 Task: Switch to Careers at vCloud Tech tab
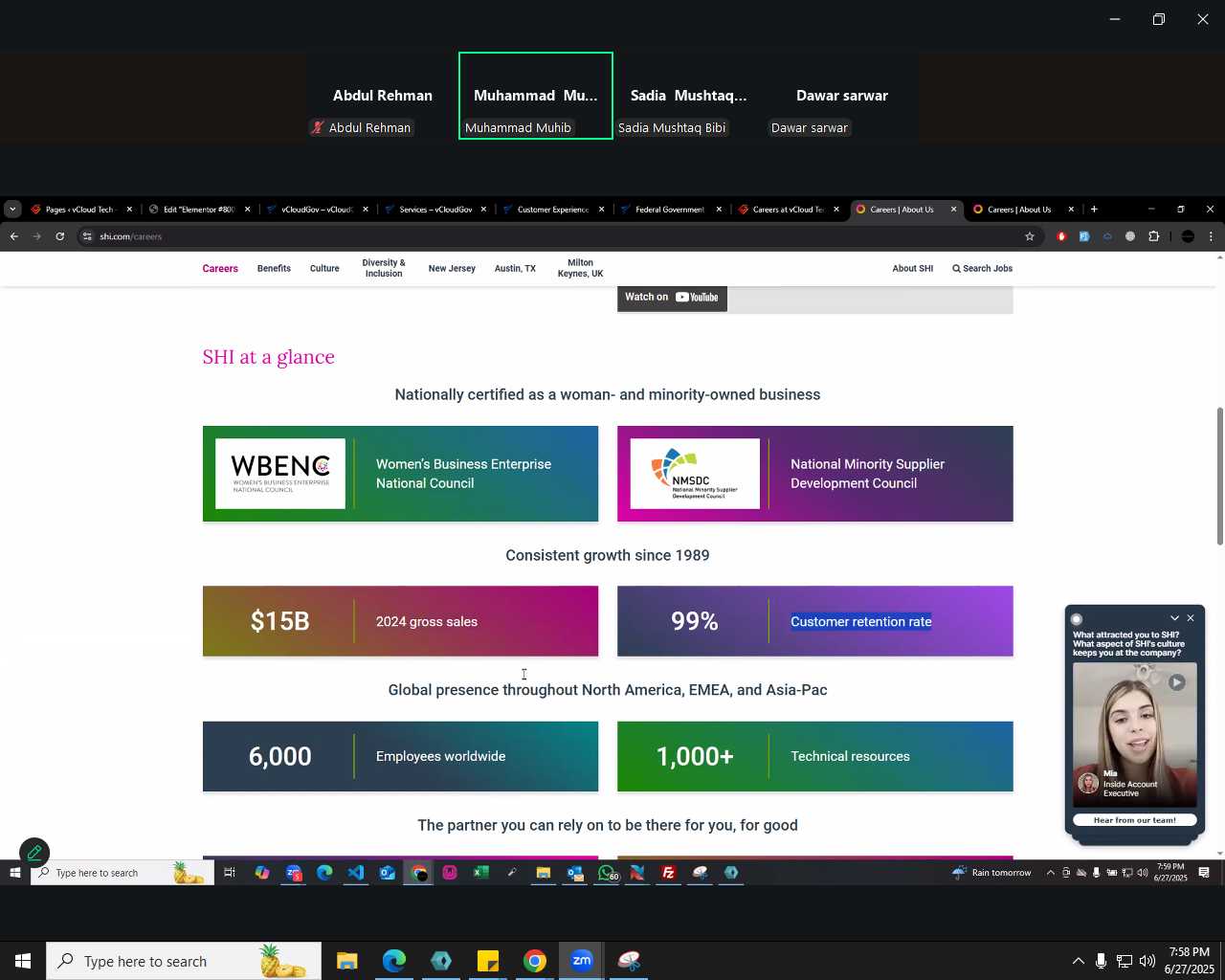[789, 210]
